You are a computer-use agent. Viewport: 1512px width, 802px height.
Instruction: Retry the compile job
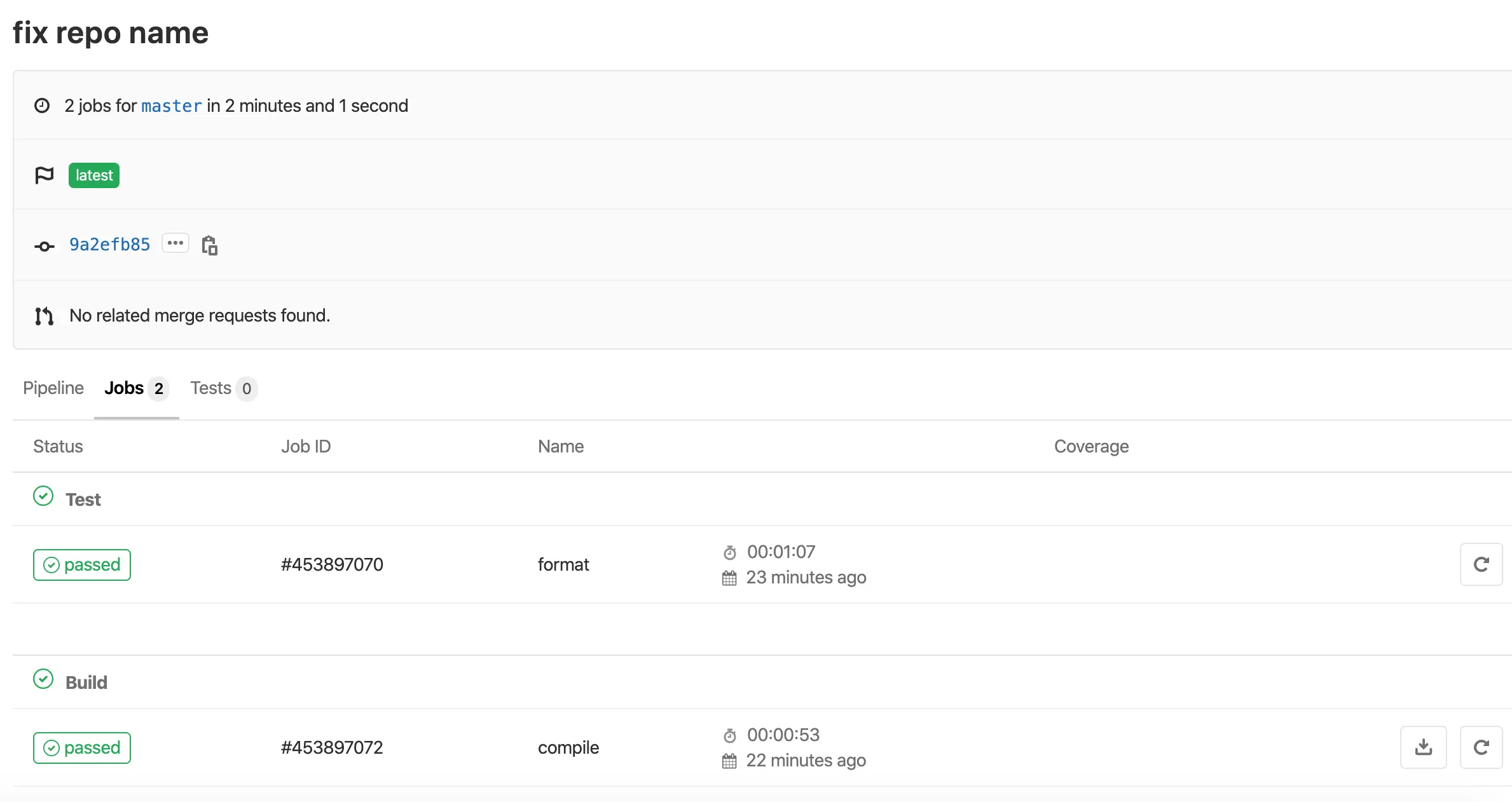point(1480,747)
